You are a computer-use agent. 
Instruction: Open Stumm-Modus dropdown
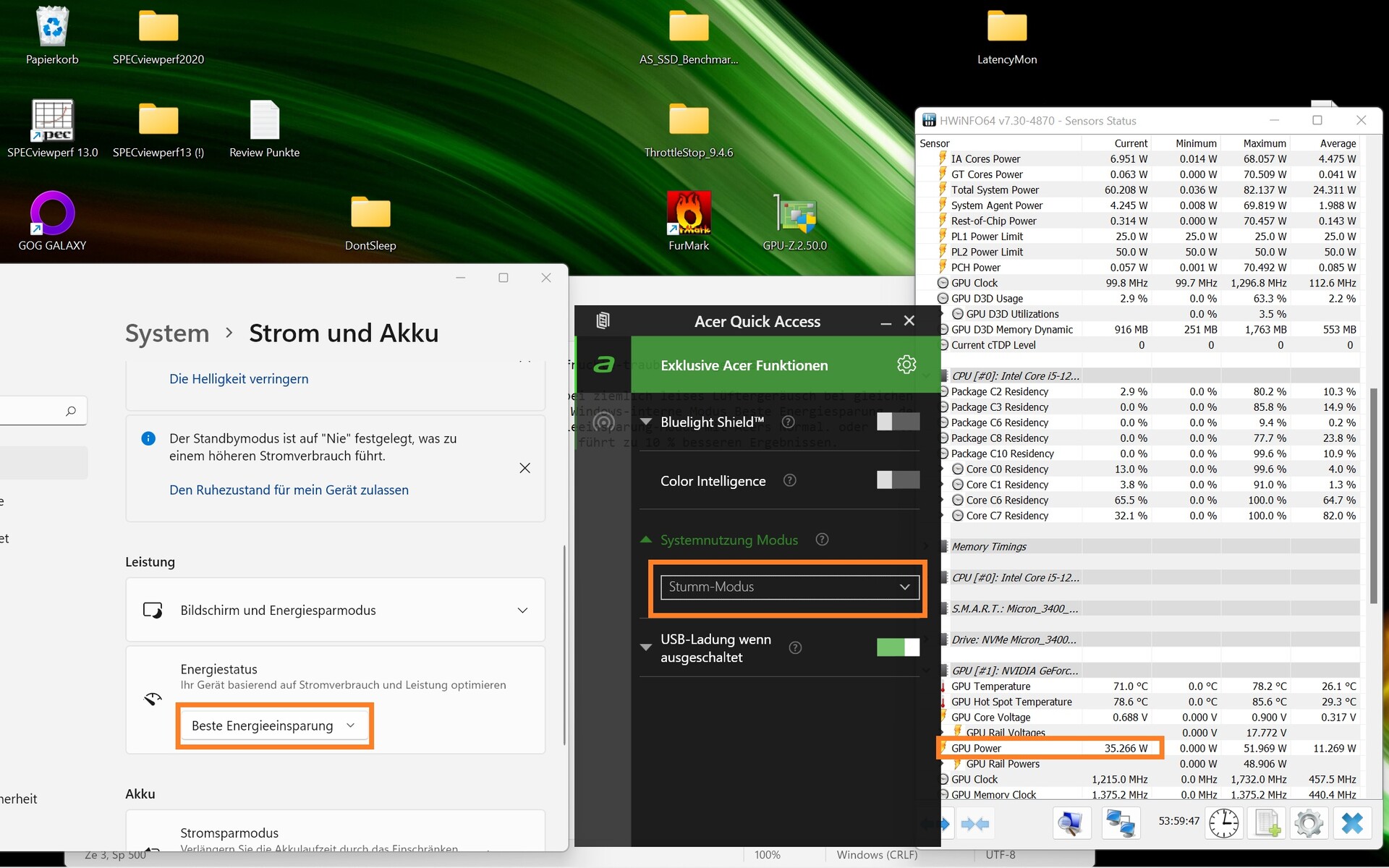(x=790, y=587)
